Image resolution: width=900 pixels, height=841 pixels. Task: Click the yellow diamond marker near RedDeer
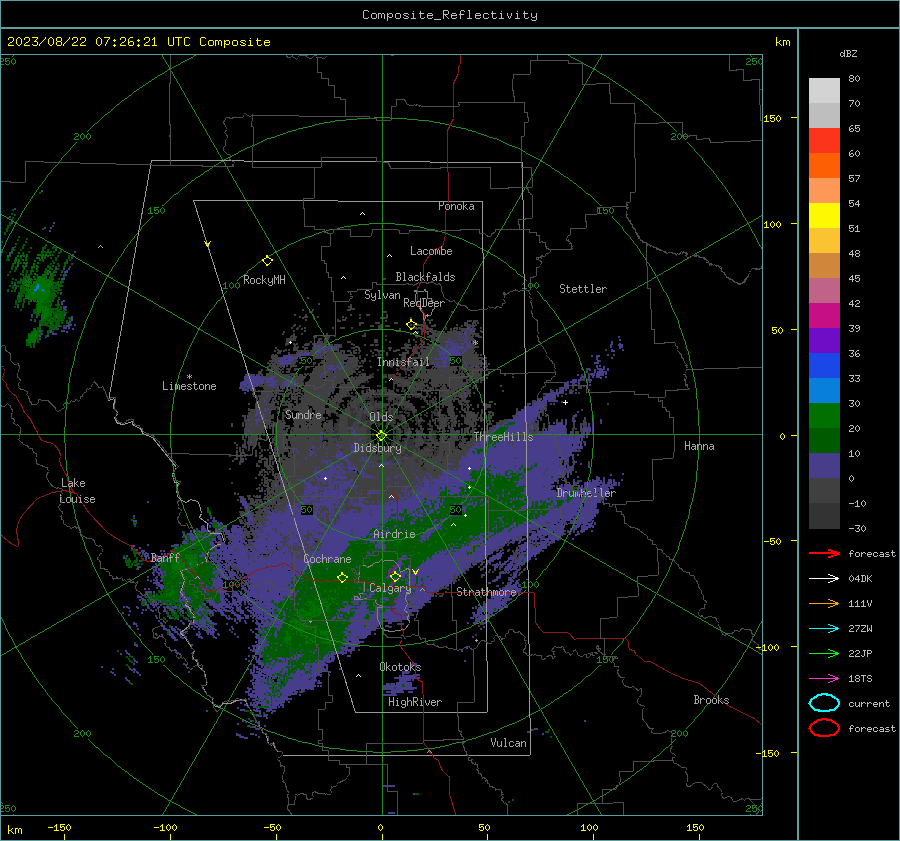click(x=411, y=325)
